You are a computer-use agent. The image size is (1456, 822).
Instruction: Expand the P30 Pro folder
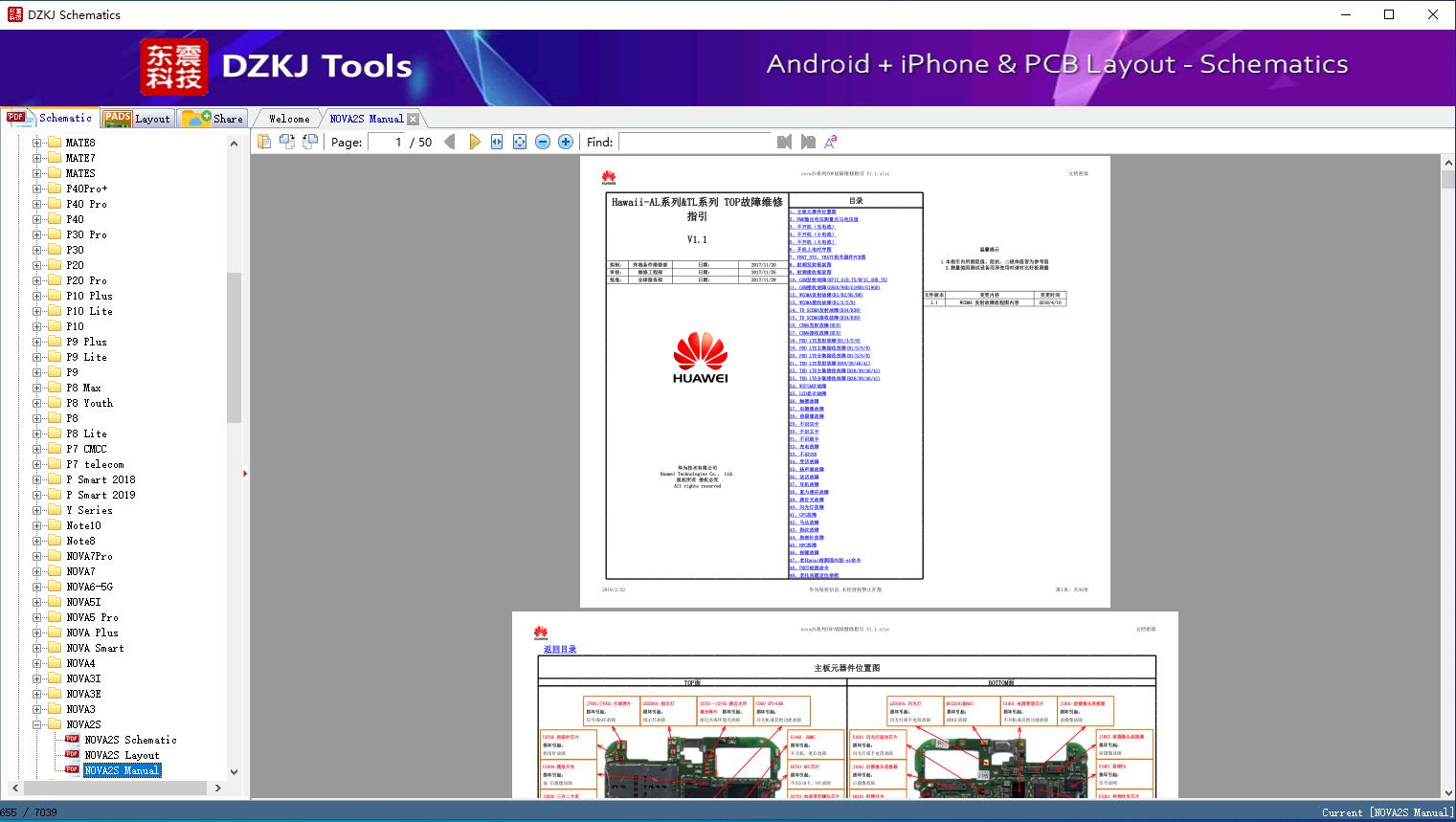(x=37, y=234)
